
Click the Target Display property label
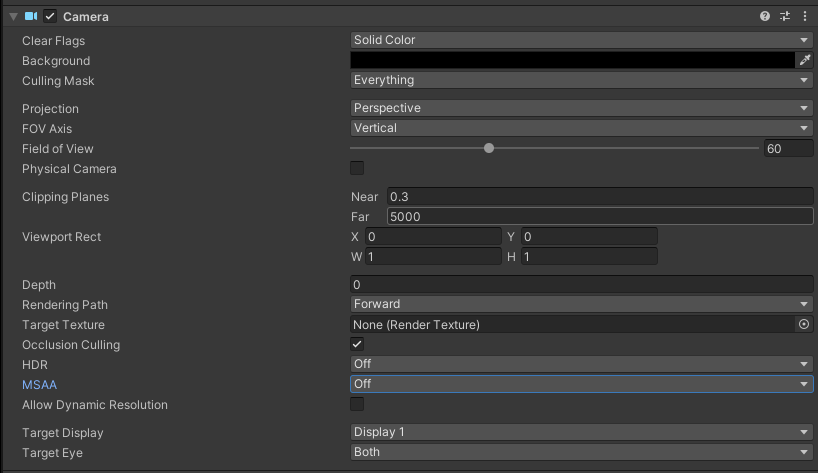[x=63, y=433]
